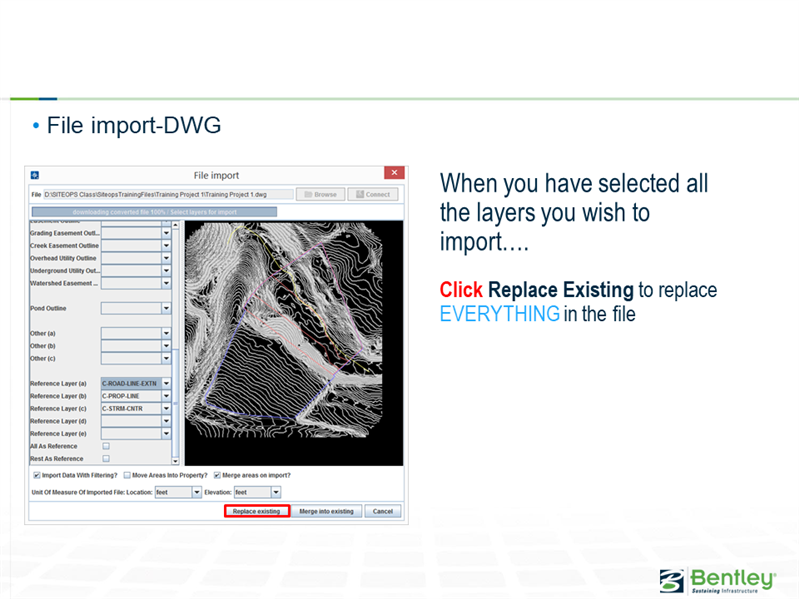
Task: Close the File import dialog window
Action: (394, 173)
